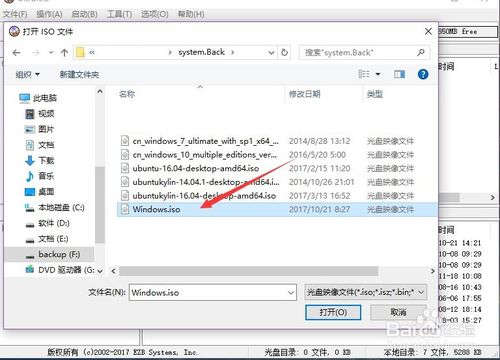Click the search magnifier icon

(x=421, y=52)
